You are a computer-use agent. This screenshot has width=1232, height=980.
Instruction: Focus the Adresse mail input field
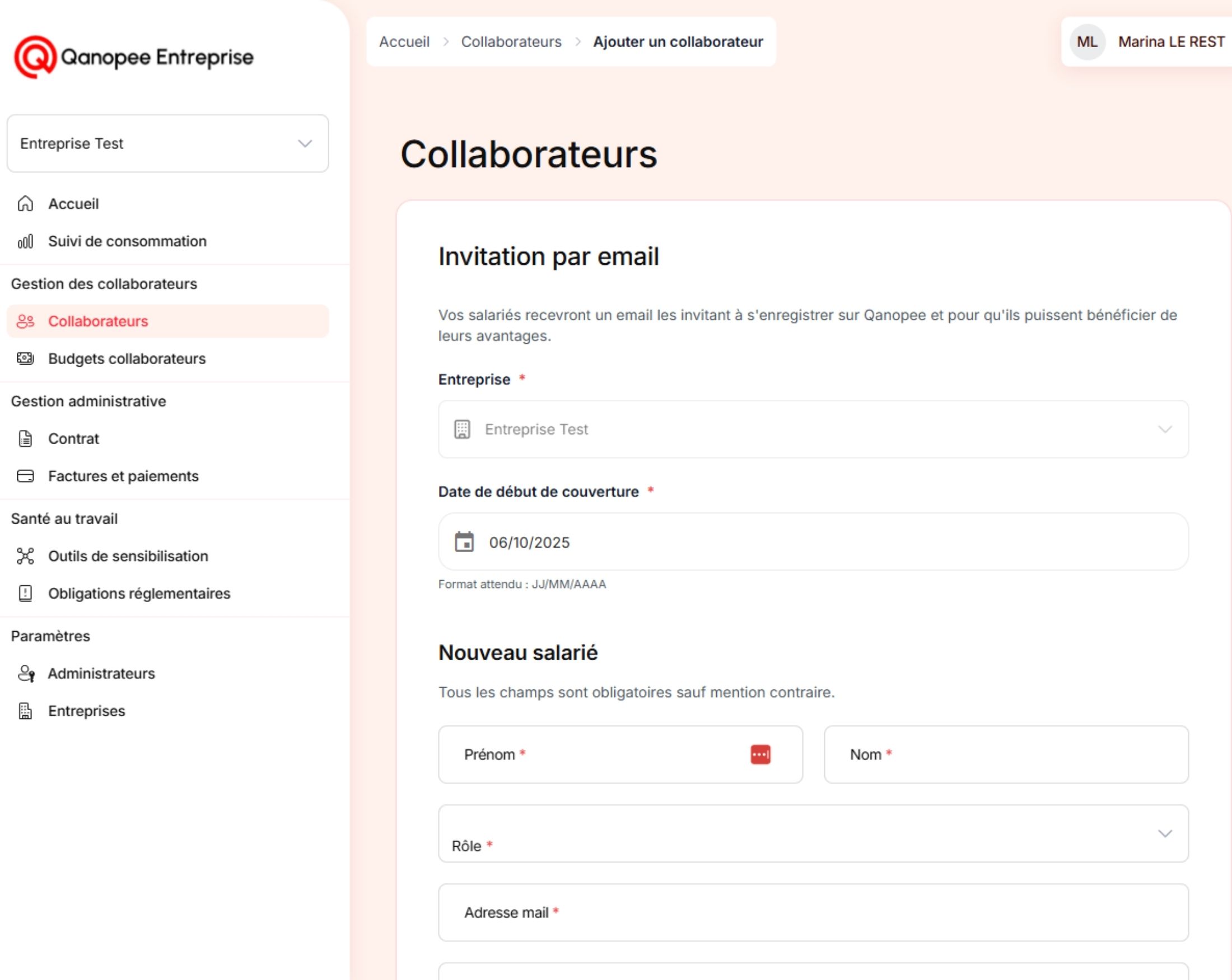[813, 913]
